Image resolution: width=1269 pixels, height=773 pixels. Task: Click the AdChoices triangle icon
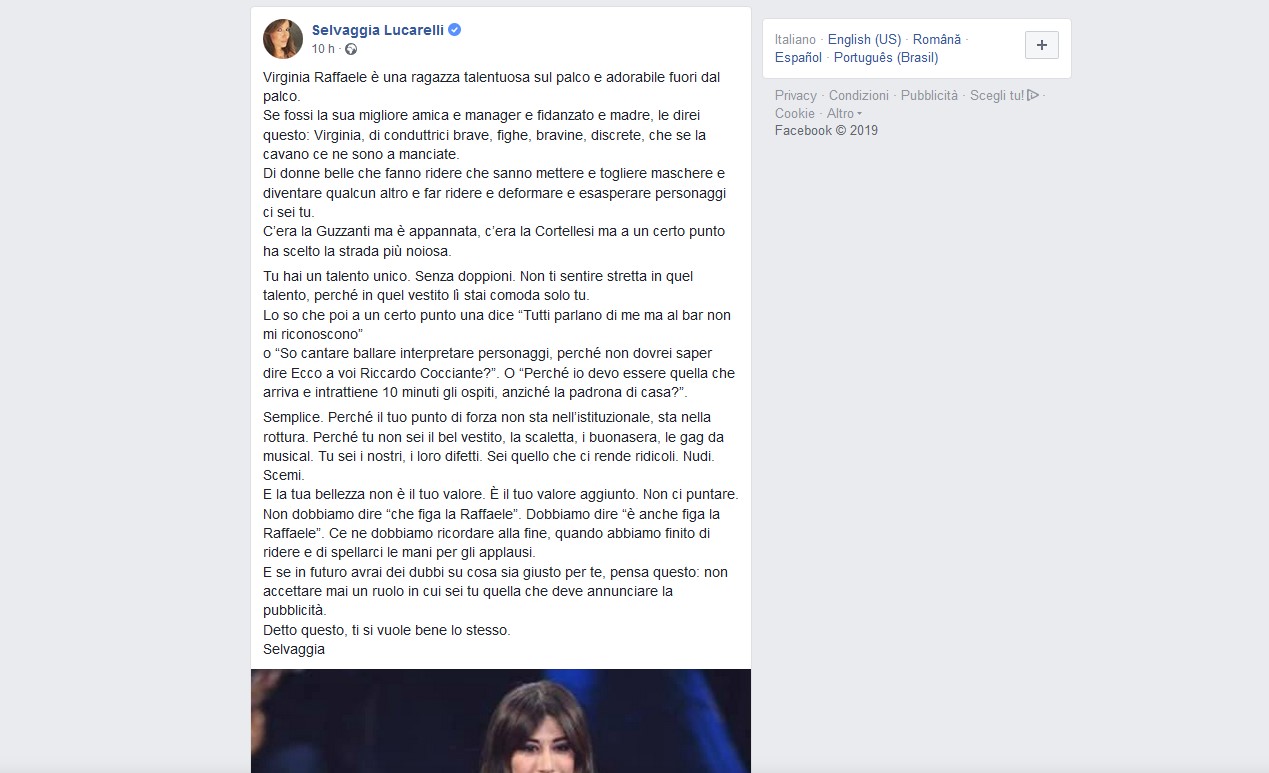pos(1034,95)
